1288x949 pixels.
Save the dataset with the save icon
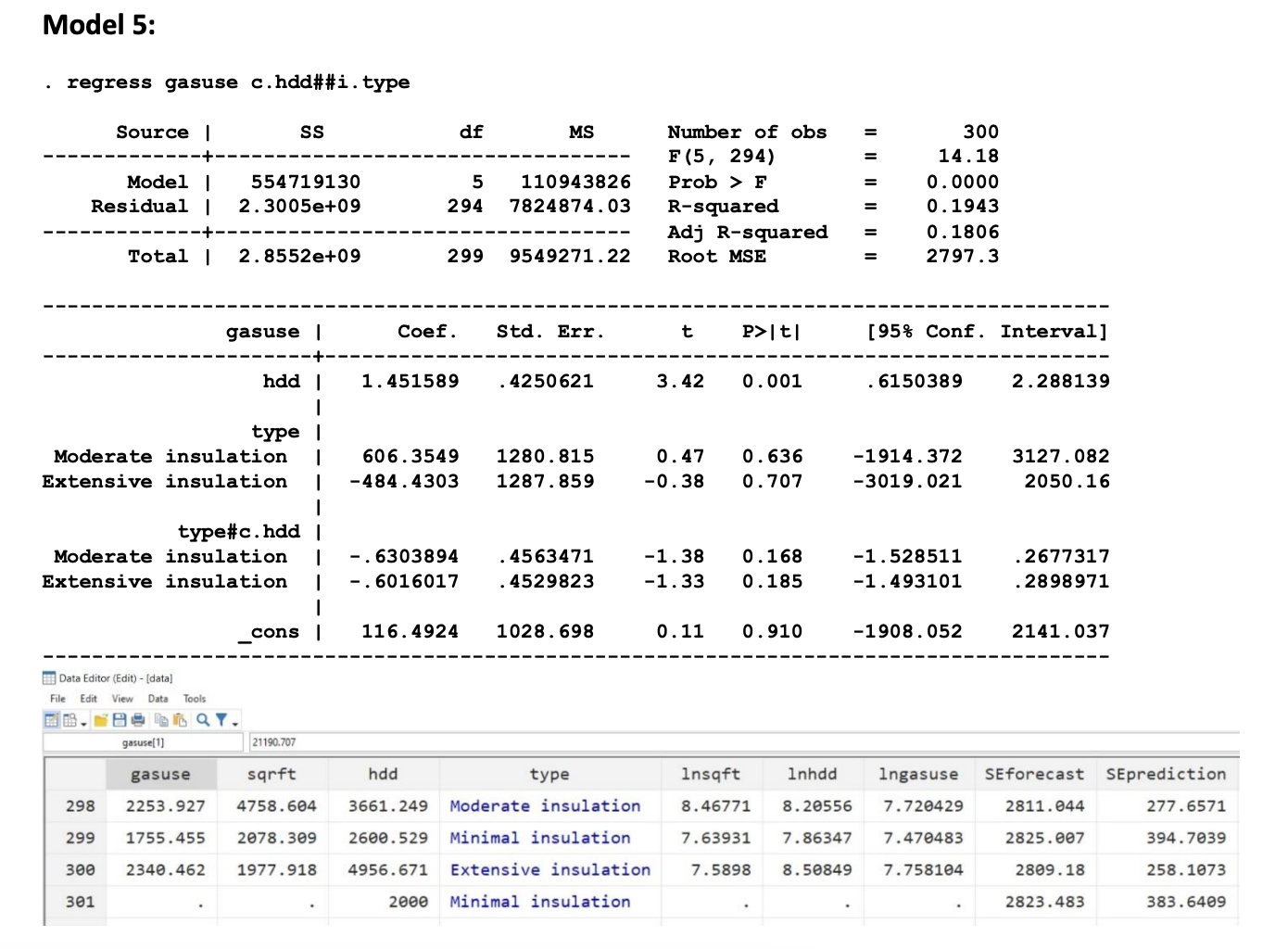[120, 719]
